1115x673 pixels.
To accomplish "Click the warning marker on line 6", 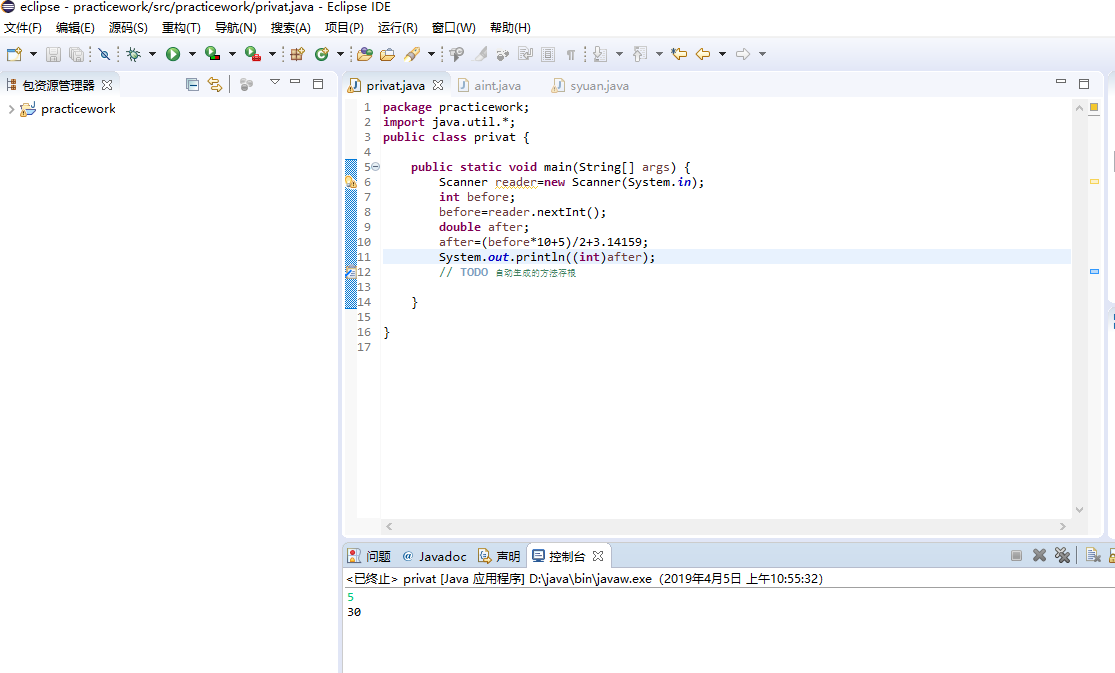I will pos(351,182).
